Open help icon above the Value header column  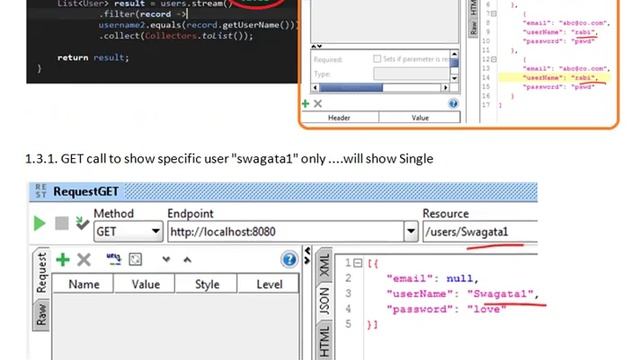click(453, 104)
